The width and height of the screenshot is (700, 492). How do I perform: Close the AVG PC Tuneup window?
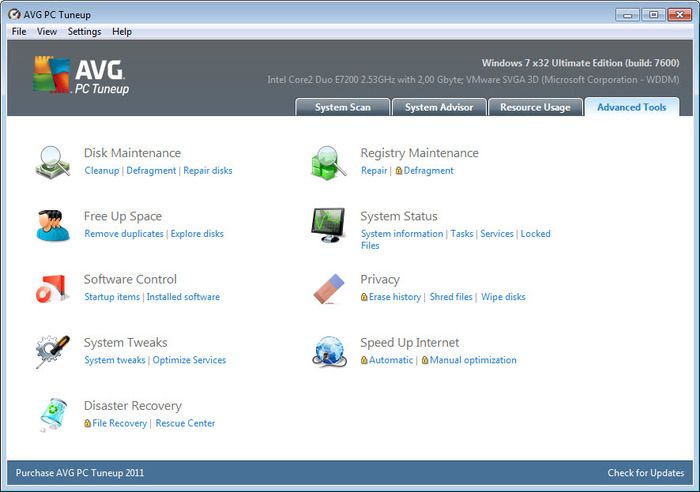tap(679, 15)
